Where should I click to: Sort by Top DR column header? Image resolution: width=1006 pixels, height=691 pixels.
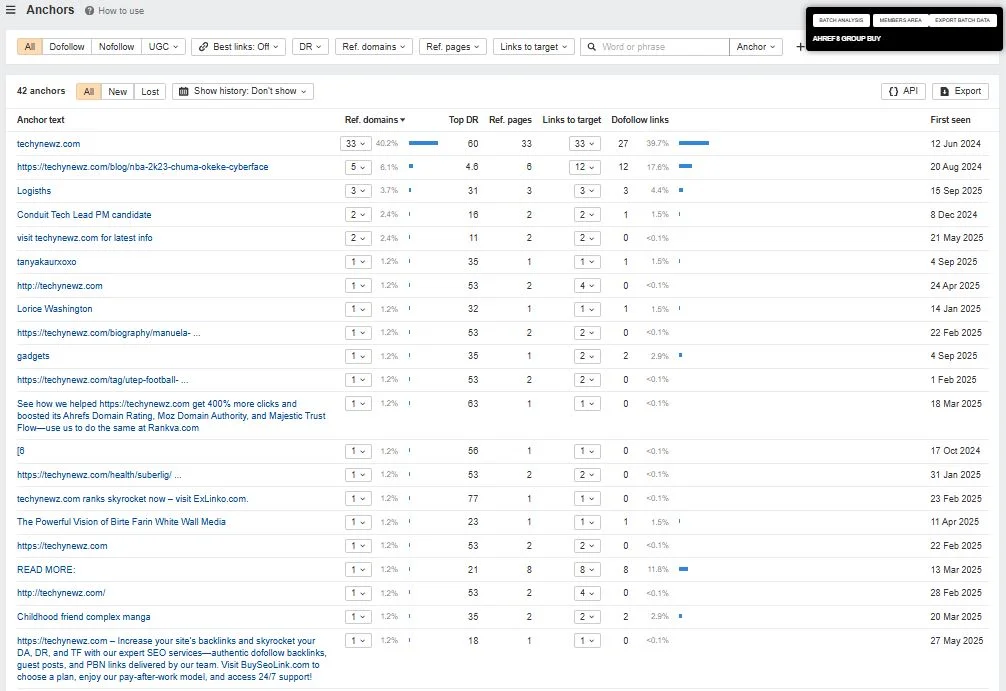coord(463,120)
